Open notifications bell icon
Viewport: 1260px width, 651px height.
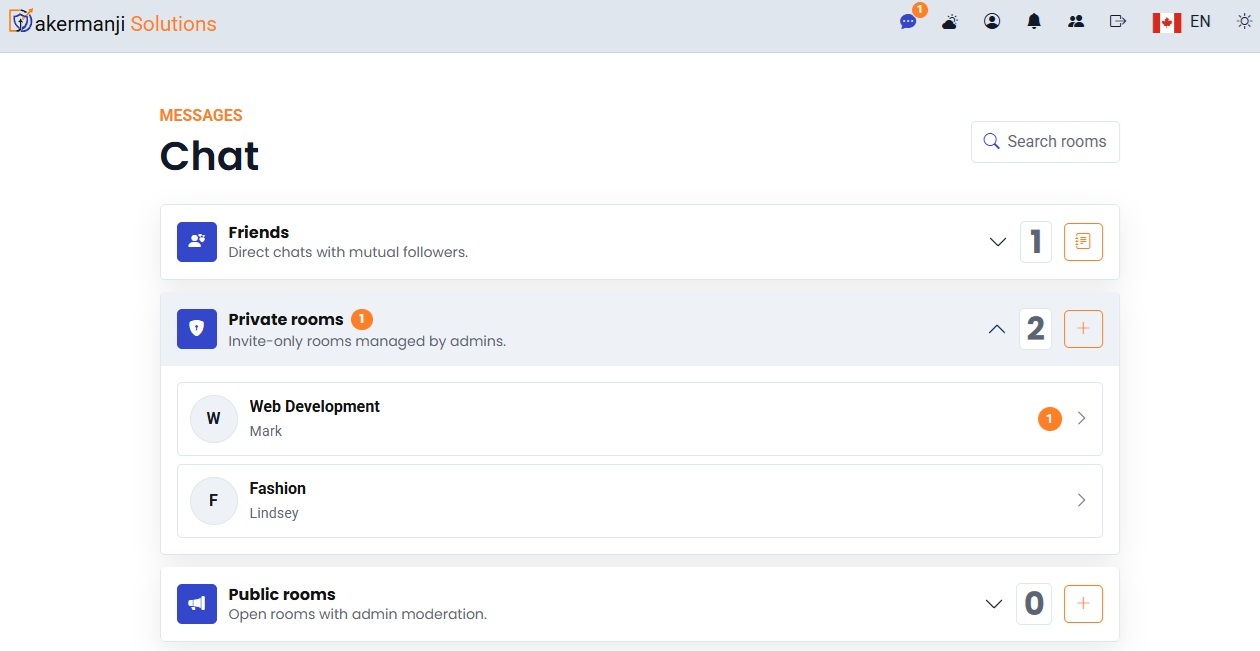[1034, 21]
